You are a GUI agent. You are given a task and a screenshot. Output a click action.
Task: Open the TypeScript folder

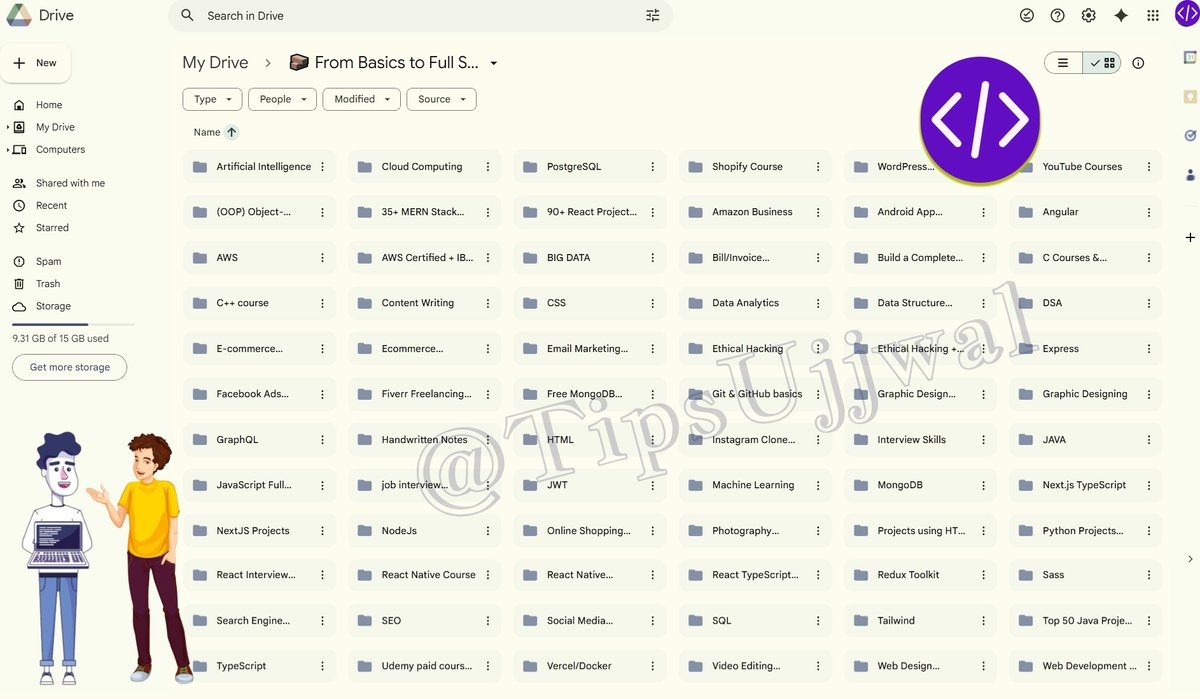point(260,666)
